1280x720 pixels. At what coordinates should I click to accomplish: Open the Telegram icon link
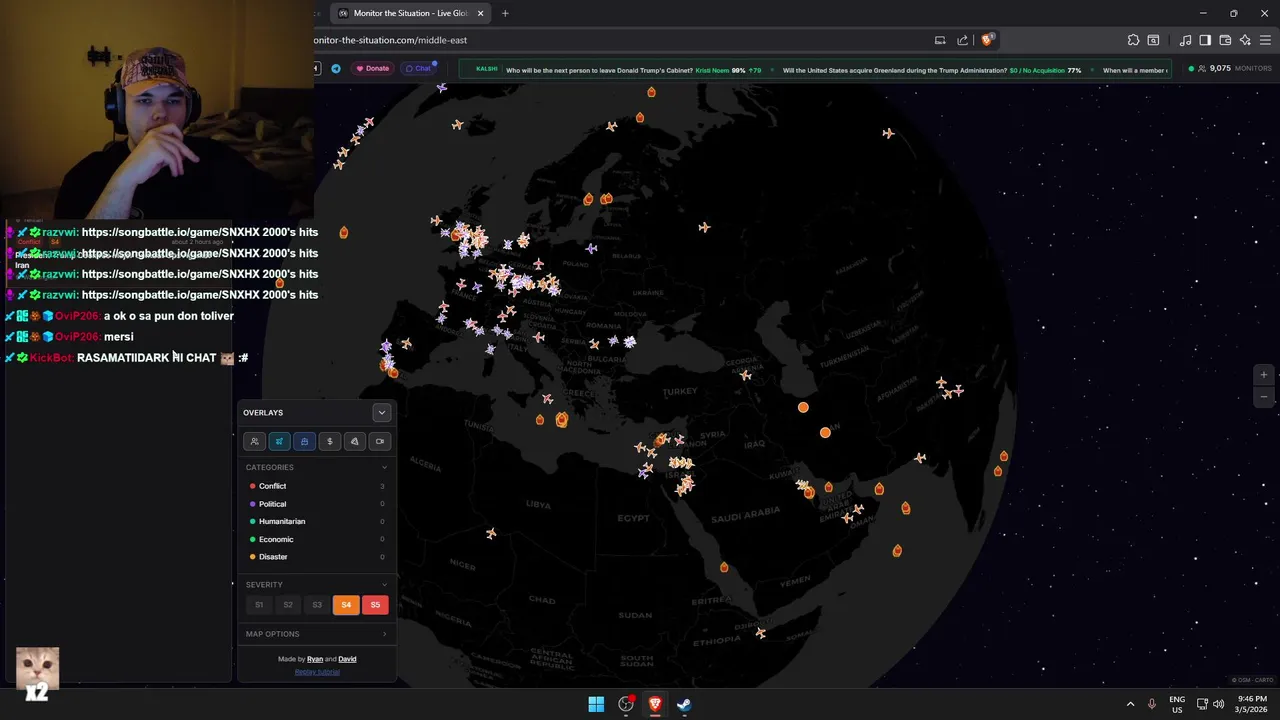point(336,68)
